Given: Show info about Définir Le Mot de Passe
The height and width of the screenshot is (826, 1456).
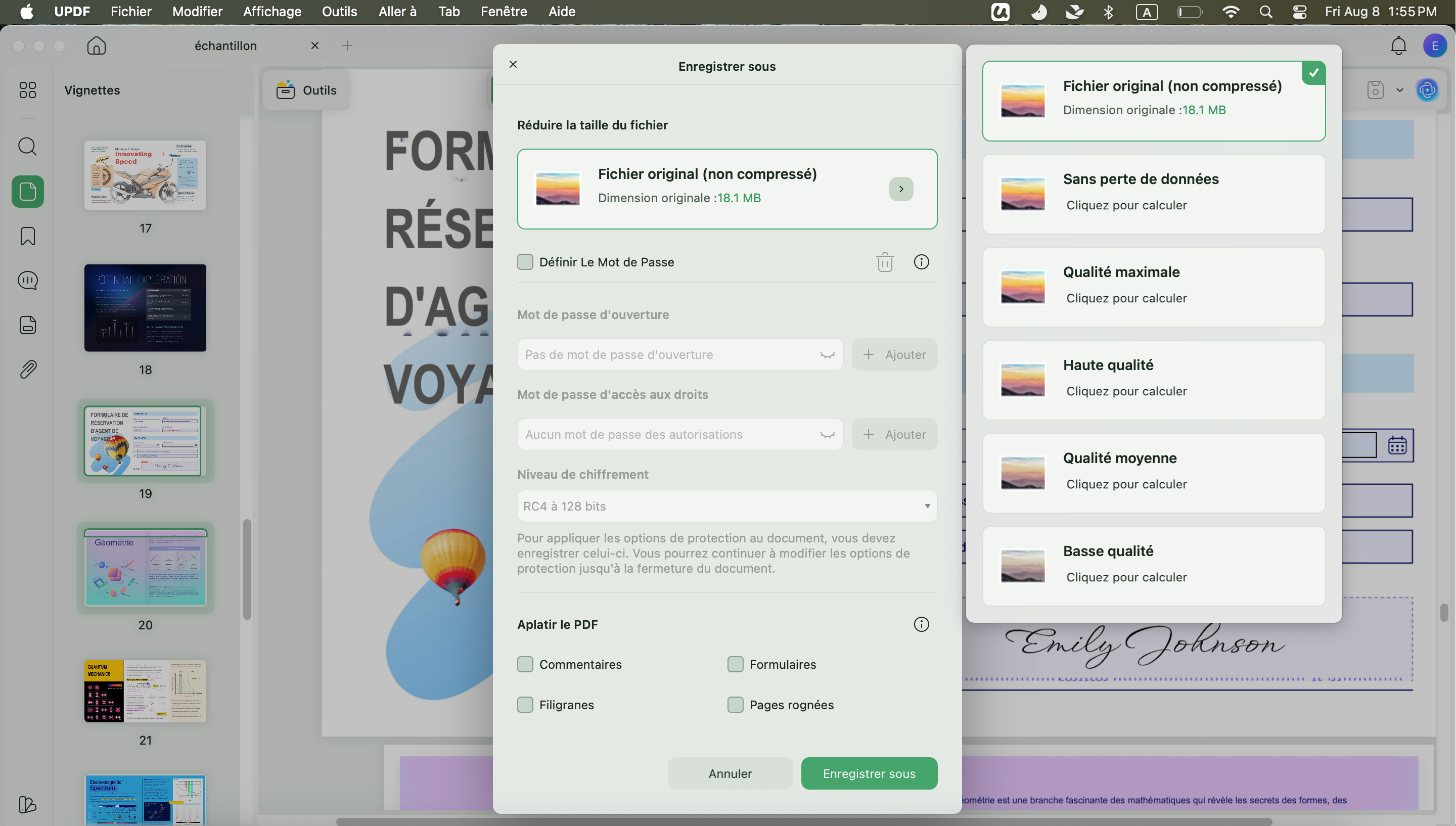Looking at the screenshot, I should click(921, 262).
